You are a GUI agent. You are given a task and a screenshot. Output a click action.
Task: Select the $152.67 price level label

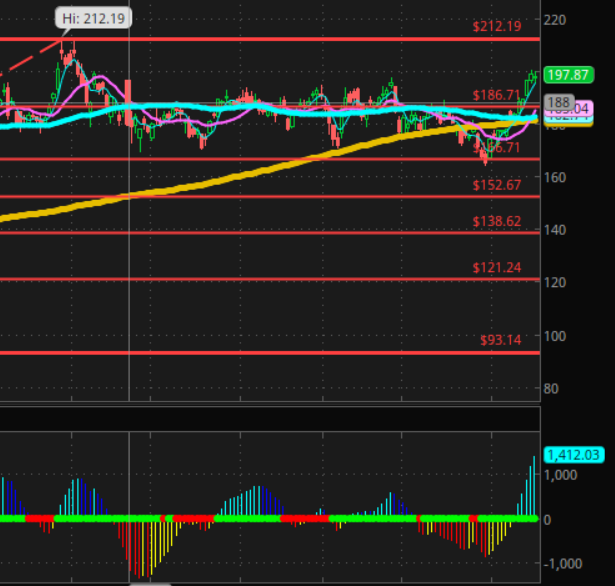click(x=497, y=185)
